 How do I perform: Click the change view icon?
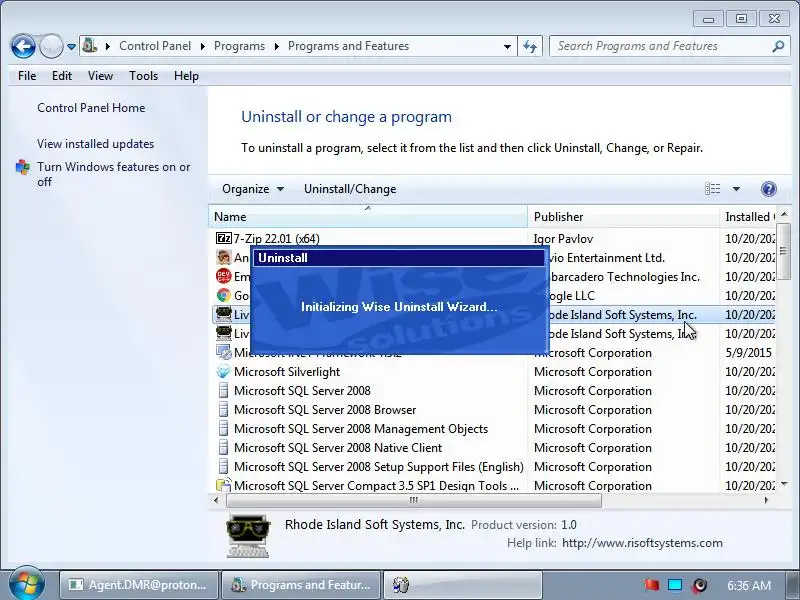713,189
